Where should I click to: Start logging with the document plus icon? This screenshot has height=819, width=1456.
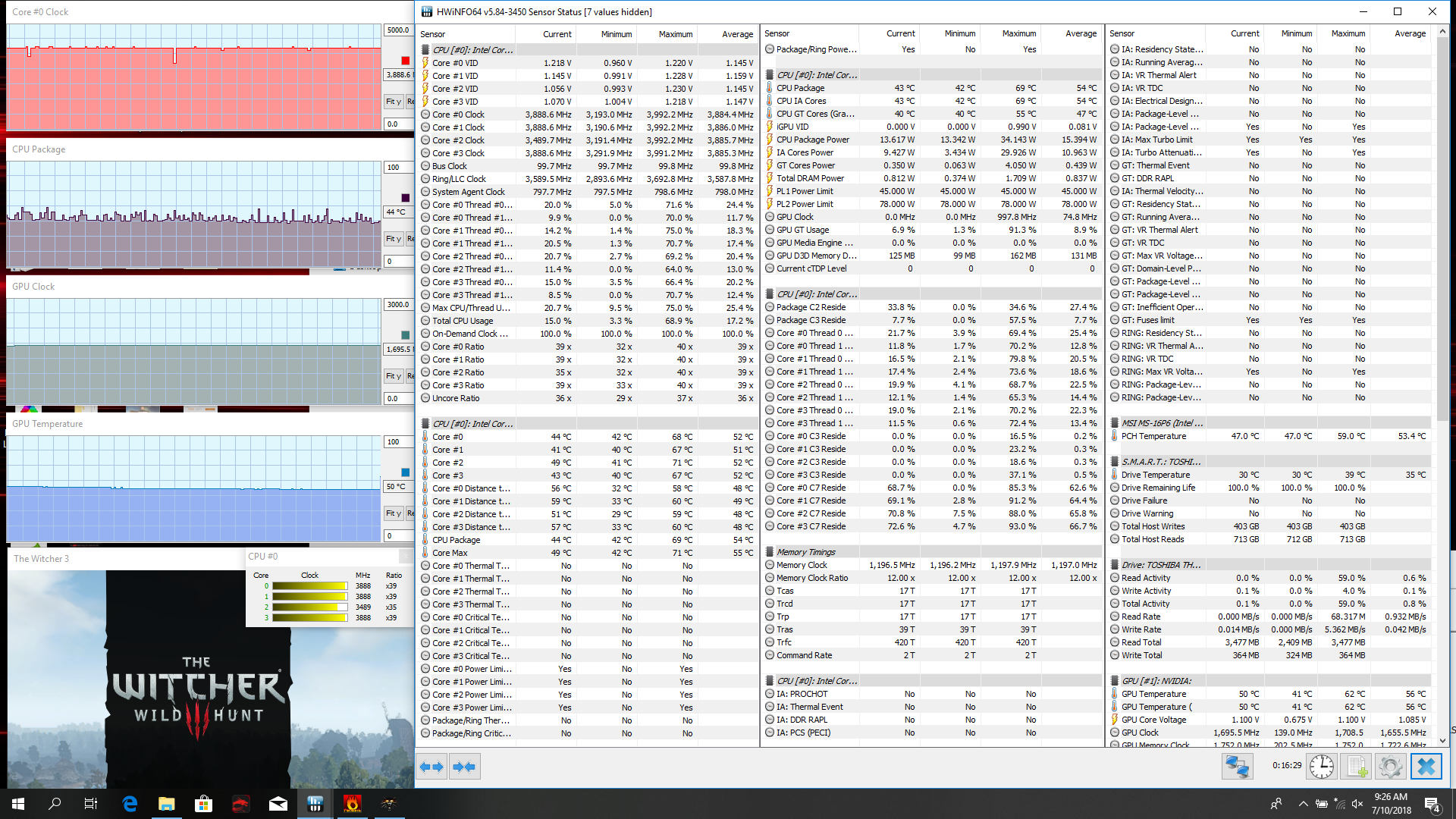click(x=1357, y=767)
